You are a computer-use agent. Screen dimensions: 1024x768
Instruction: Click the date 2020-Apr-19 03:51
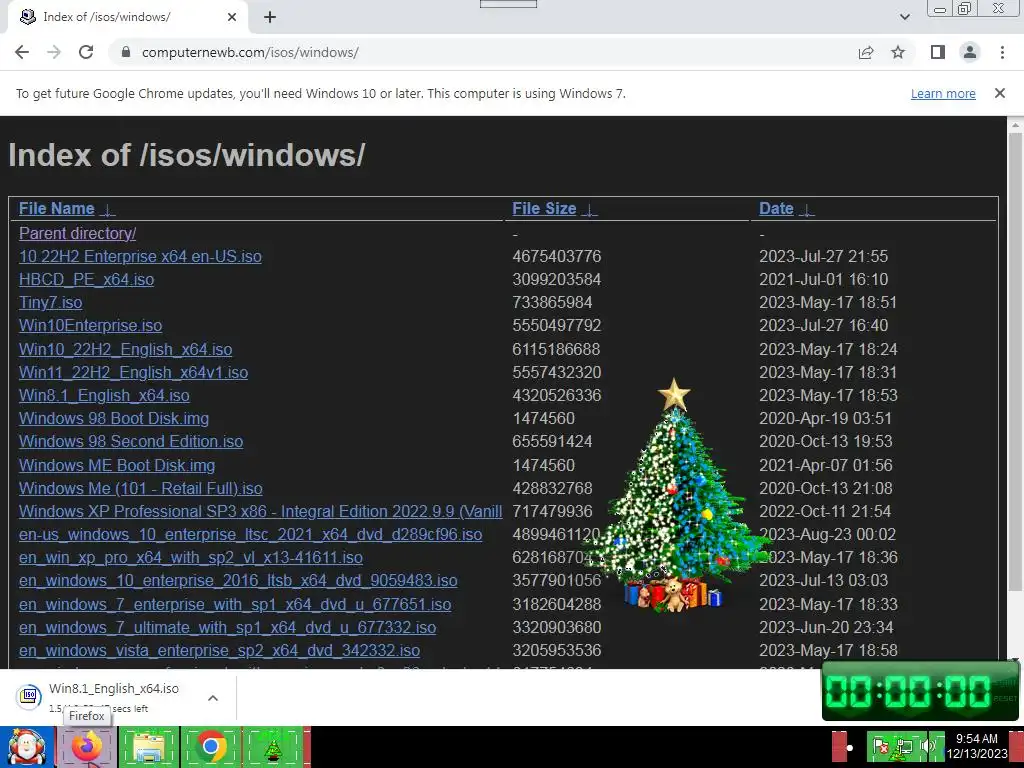825,418
